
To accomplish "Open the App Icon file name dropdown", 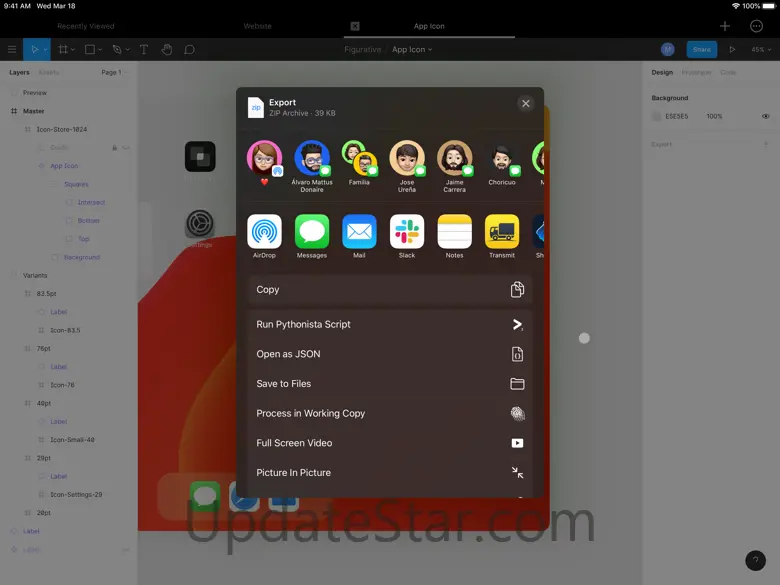I will coord(412,49).
